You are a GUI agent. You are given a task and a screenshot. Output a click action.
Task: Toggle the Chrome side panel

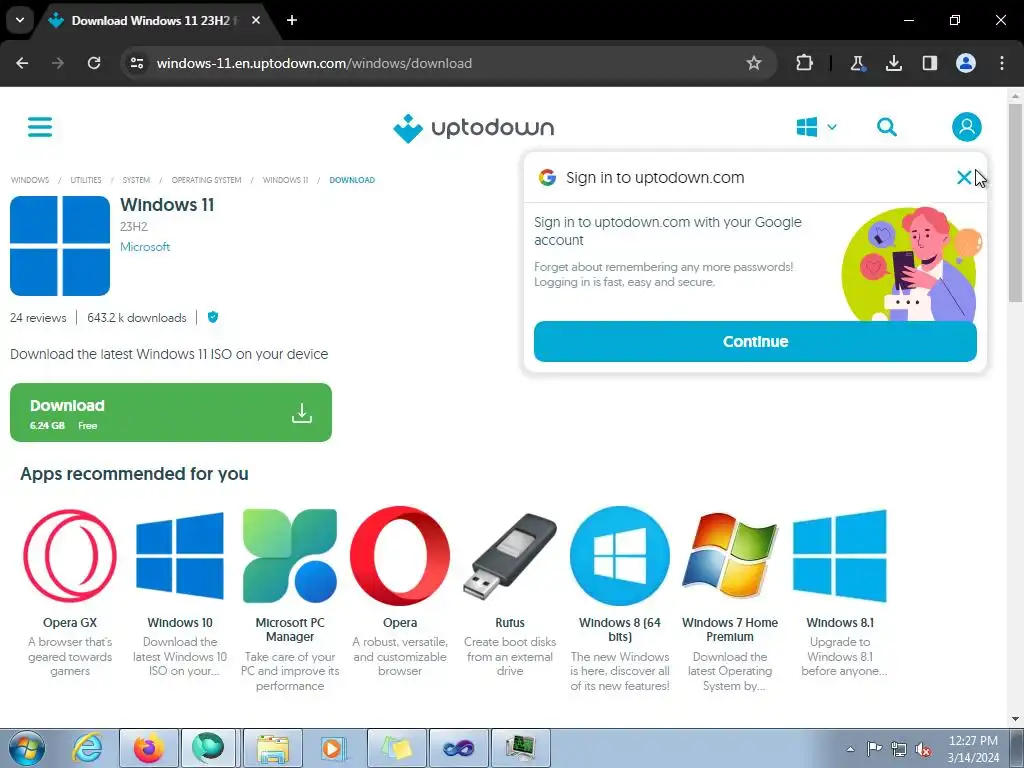930,63
